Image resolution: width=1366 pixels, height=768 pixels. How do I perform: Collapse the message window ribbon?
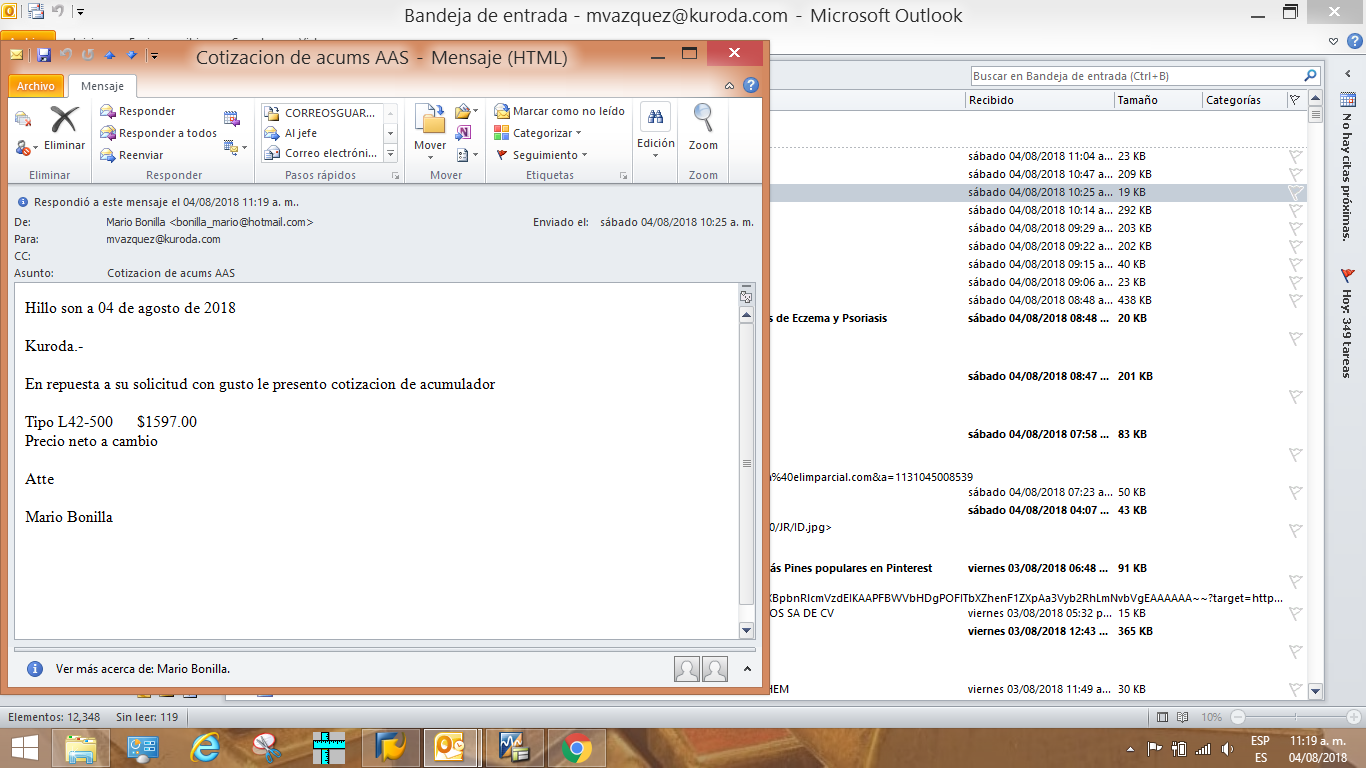point(730,86)
